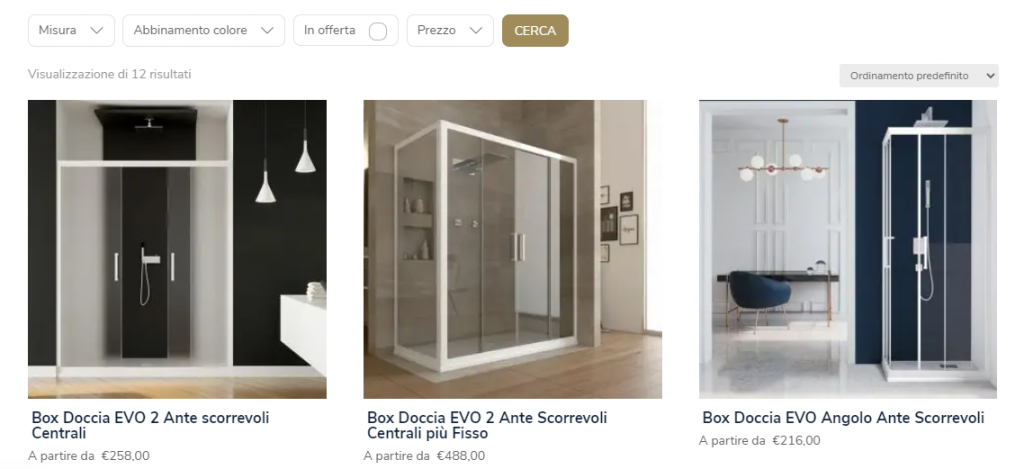The image size is (1024, 469).
Task: Click the sorting select's arrow icon
Action: (x=990, y=76)
